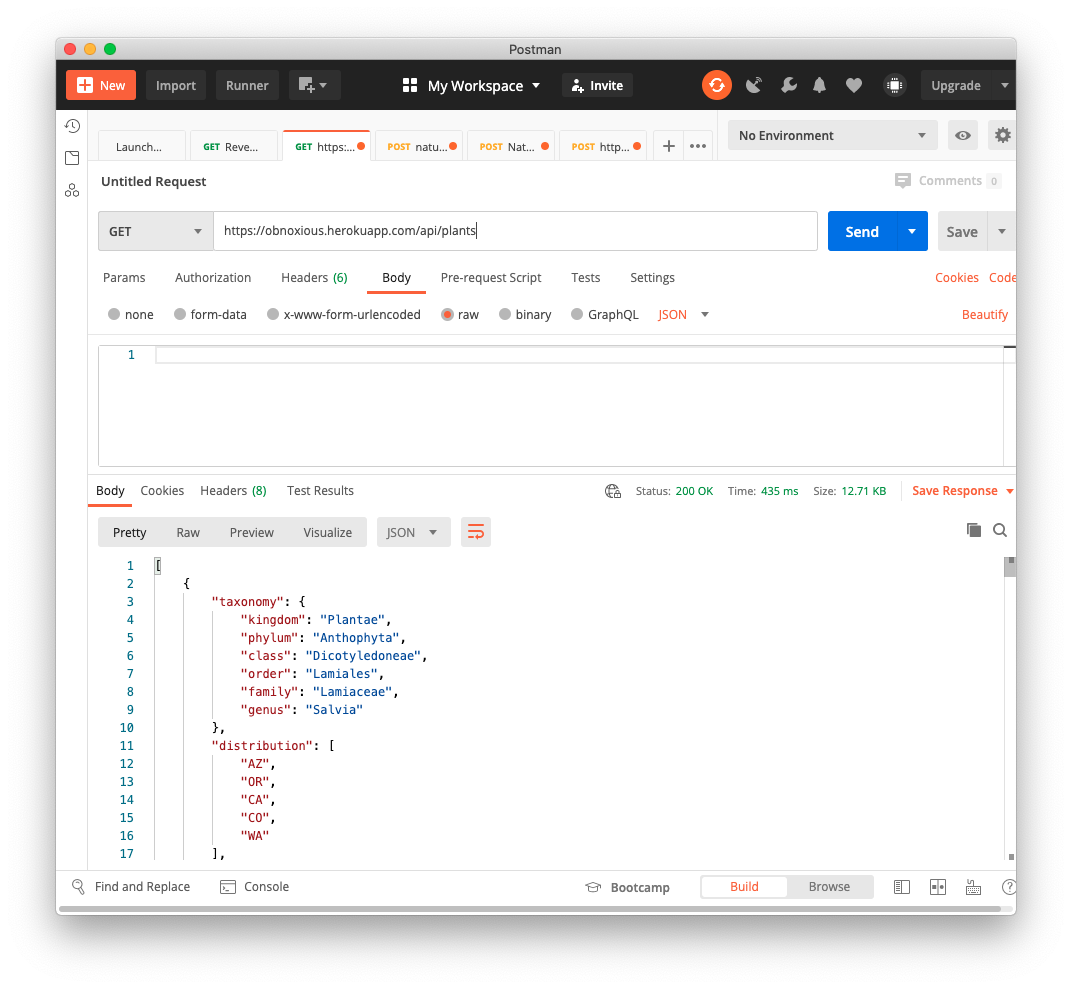Open help question mark icon
1072x989 pixels.
click(1008, 887)
